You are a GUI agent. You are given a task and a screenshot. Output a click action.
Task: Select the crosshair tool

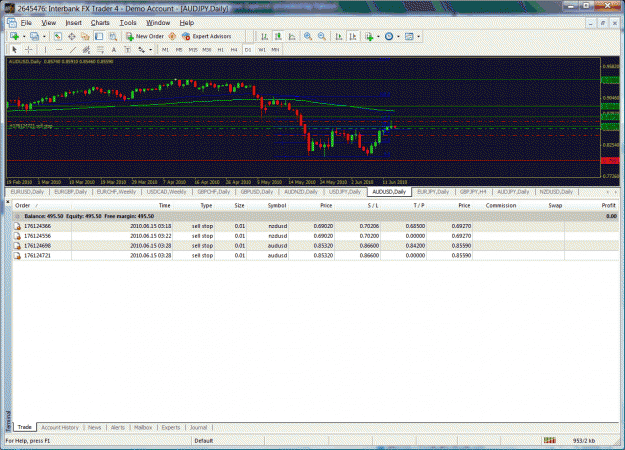[x=29, y=50]
